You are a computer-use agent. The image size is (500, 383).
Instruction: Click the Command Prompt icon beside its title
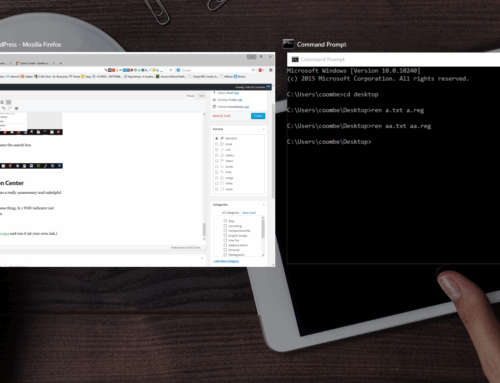(288, 44)
